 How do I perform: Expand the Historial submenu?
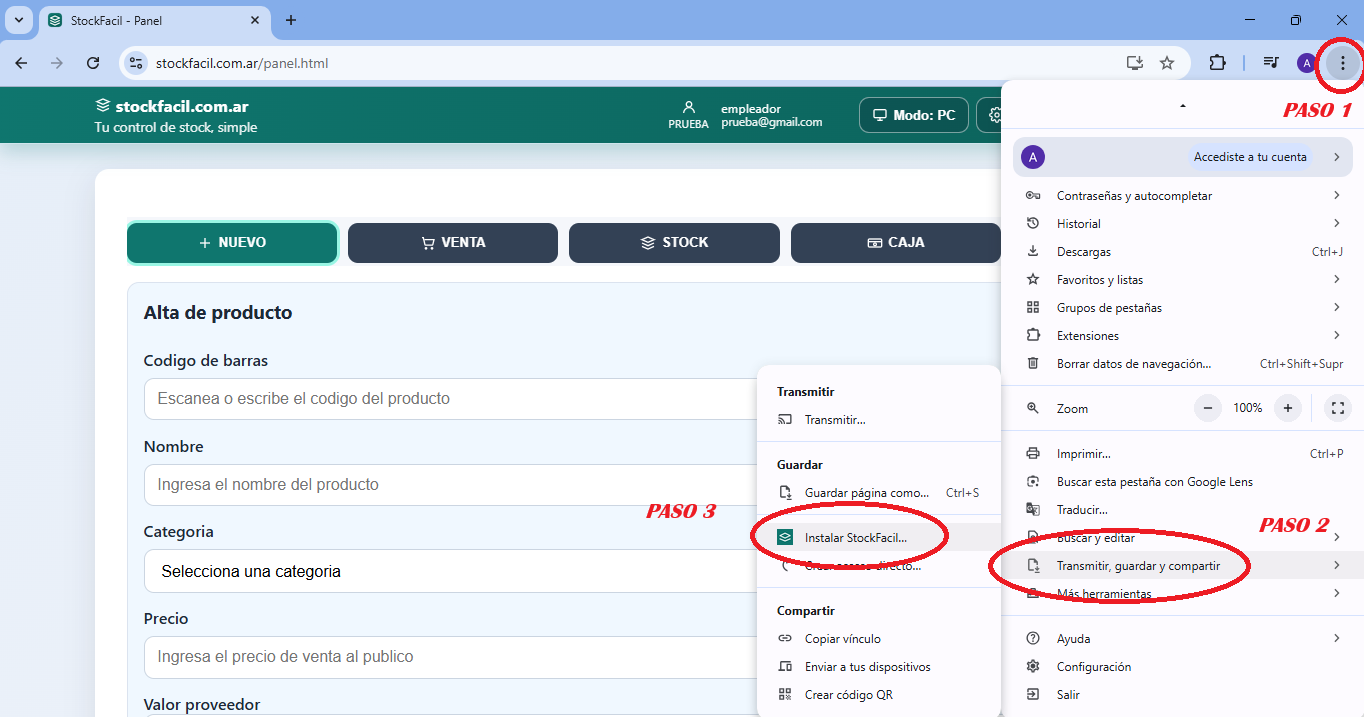pos(1183,224)
